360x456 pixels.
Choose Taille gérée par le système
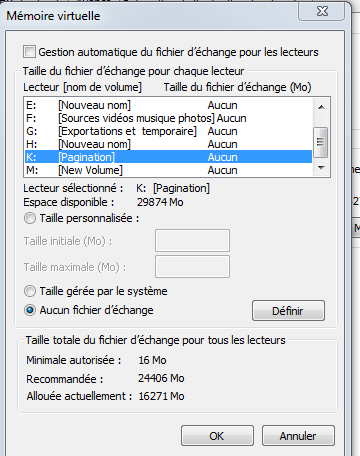coord(30,291)
